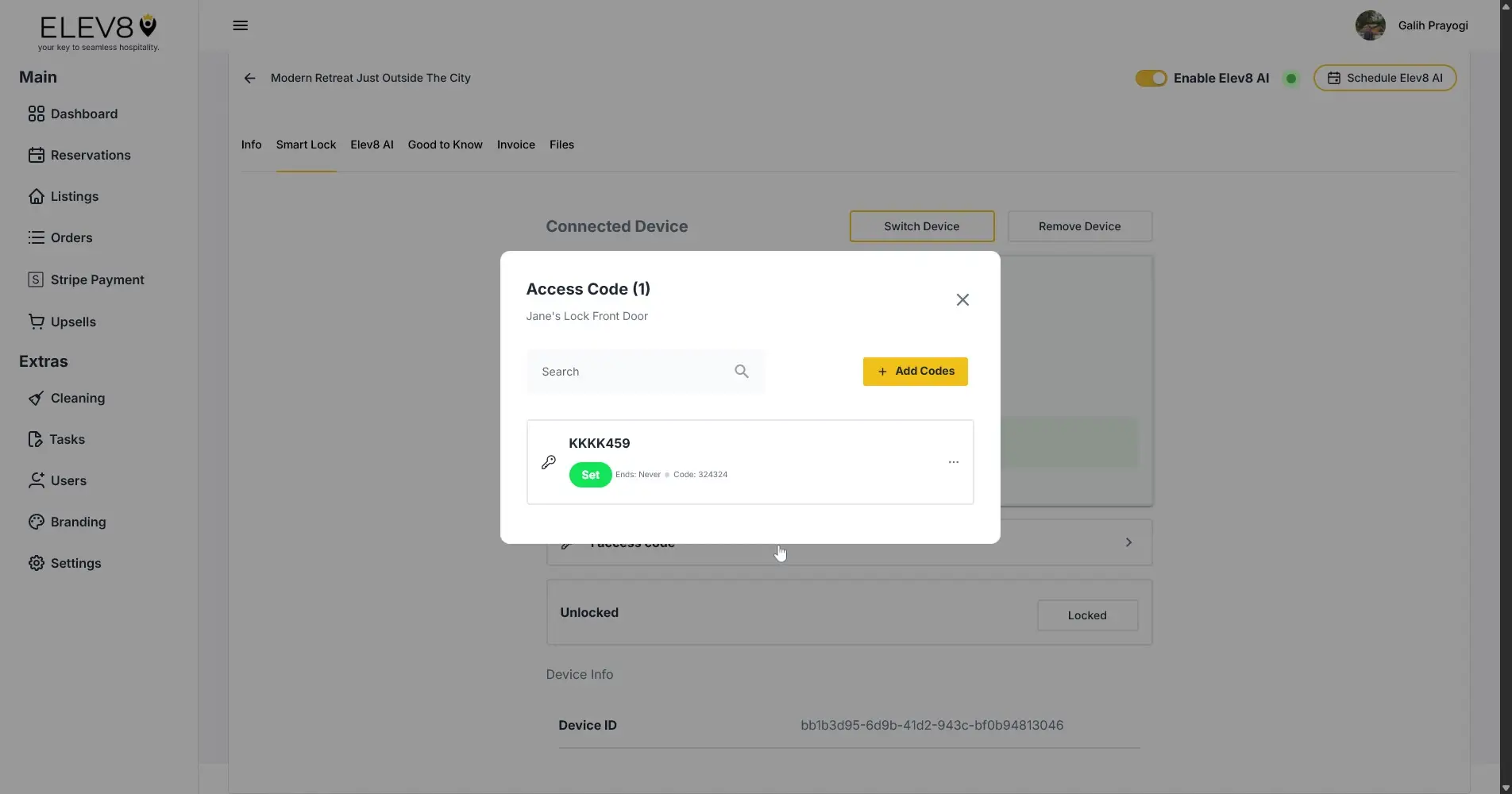Open three-dot options for KKKK459 code
The height and width of the screenshot is (794, 1512).
tap(953, 462)
